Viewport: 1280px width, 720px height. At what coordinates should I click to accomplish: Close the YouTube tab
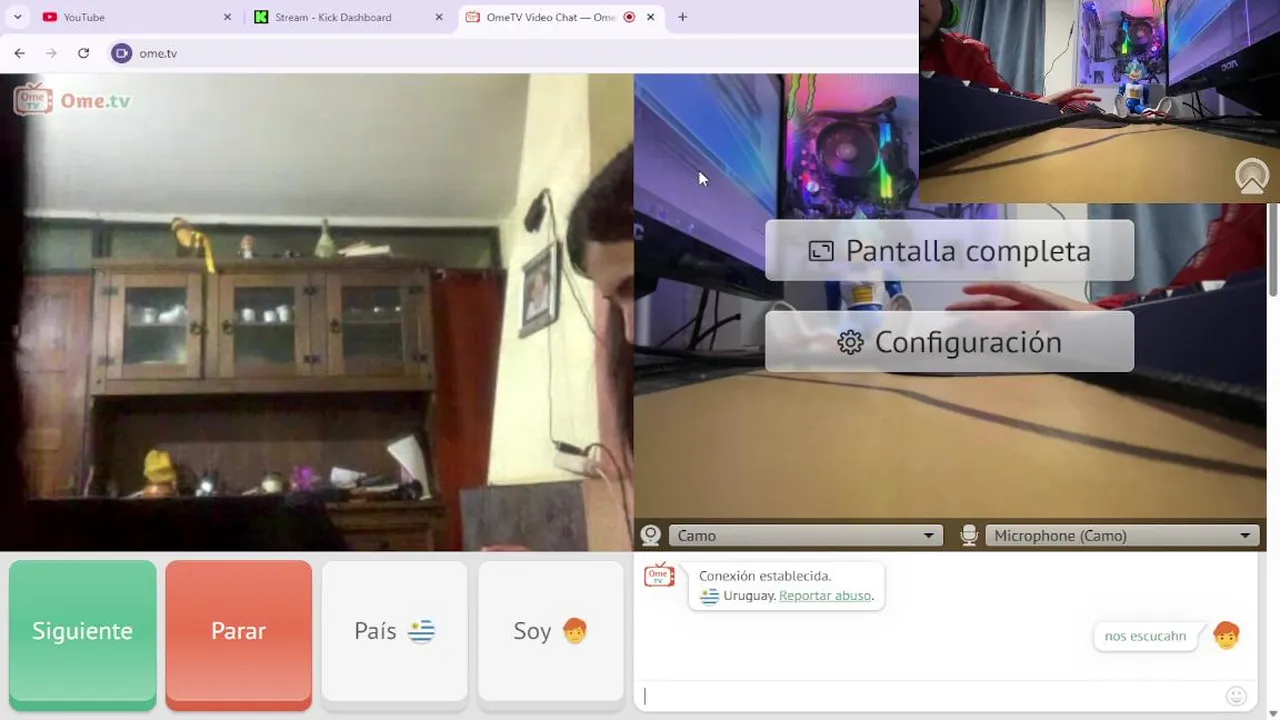227,17
